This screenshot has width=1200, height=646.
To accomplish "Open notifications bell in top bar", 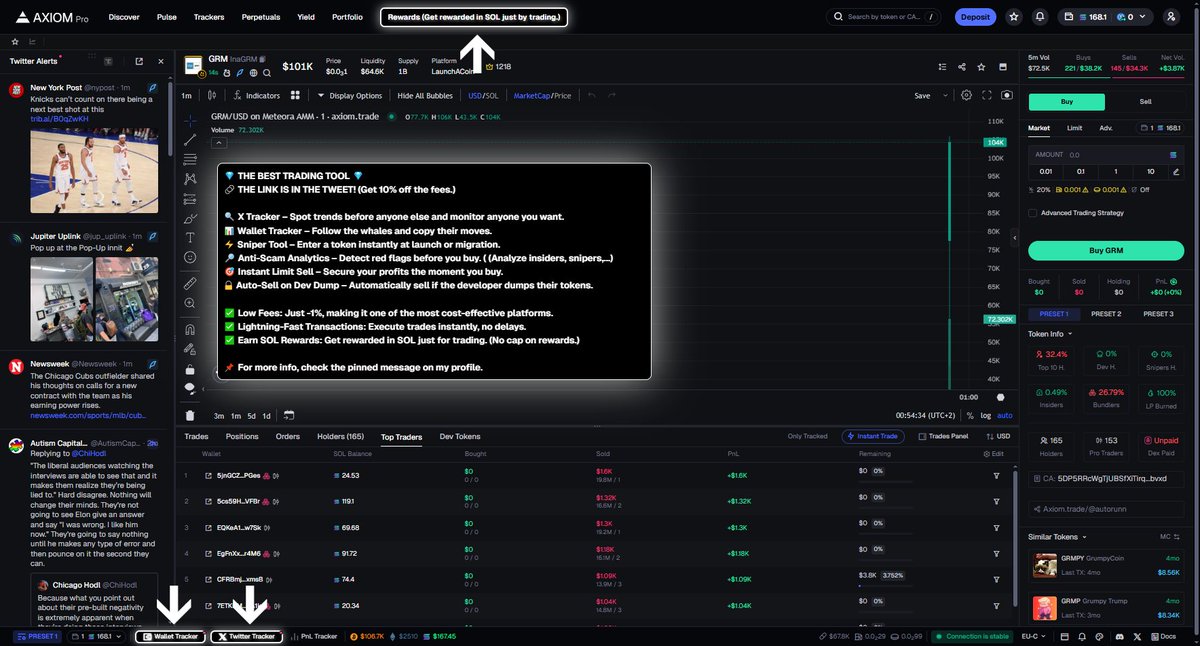I will pyautogui.click(x=1040, y=17).
